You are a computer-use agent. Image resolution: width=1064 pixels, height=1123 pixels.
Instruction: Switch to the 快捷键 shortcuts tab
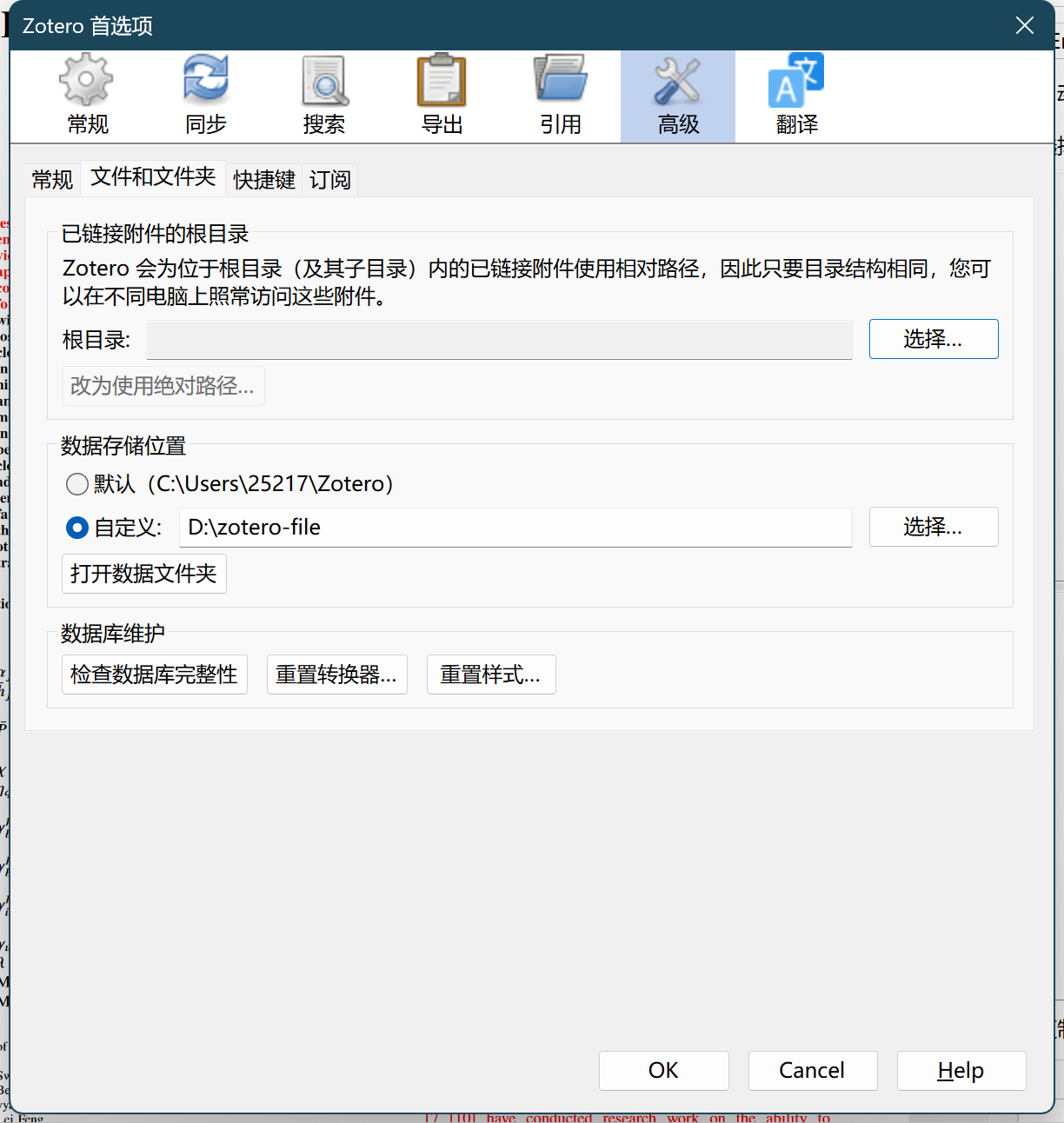coord(264,180)
